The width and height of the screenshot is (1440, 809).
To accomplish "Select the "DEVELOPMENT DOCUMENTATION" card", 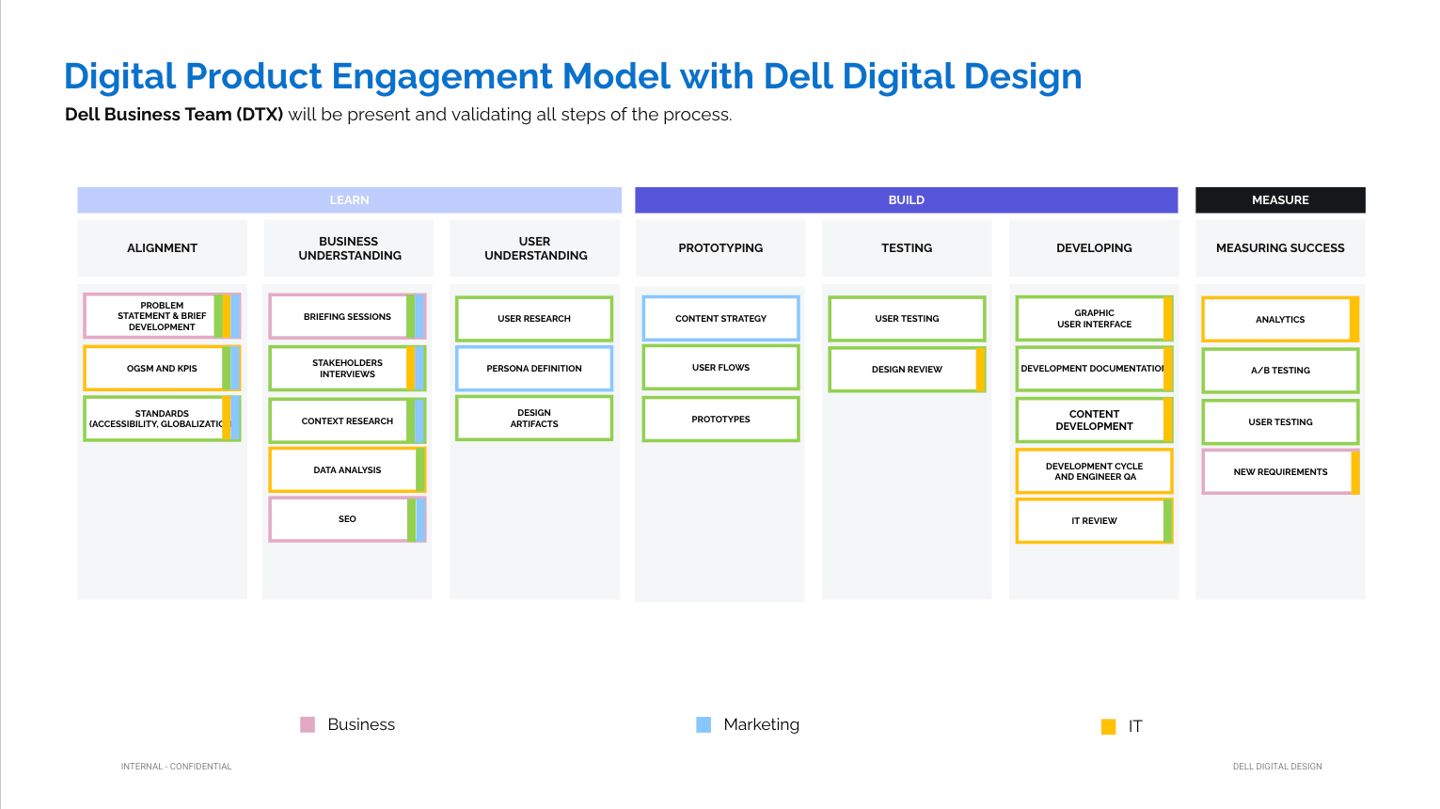I will coord(1094,369).
